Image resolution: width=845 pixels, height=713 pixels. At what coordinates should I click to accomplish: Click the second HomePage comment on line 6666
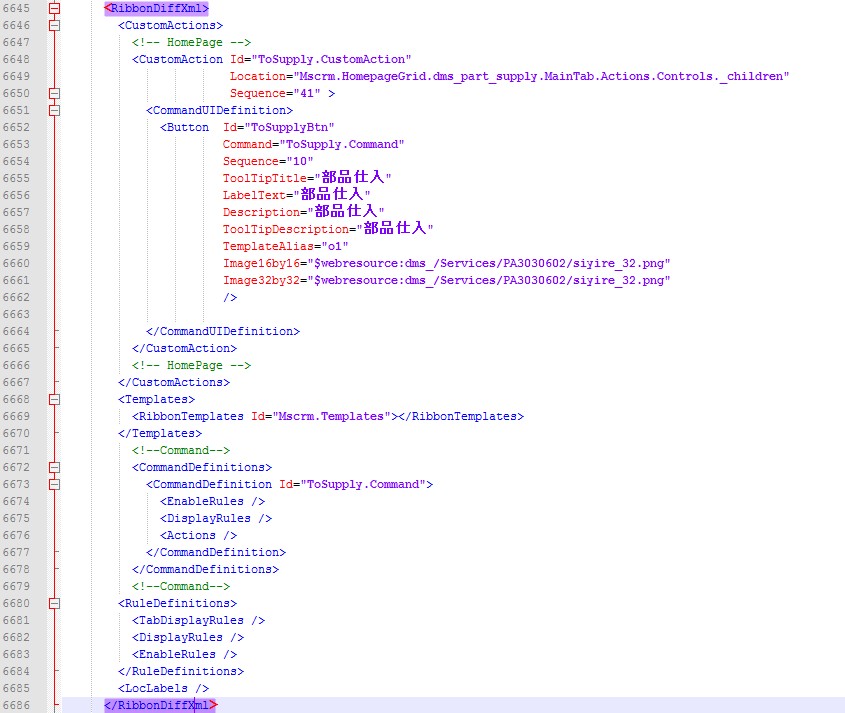click(x=191, y=365)
